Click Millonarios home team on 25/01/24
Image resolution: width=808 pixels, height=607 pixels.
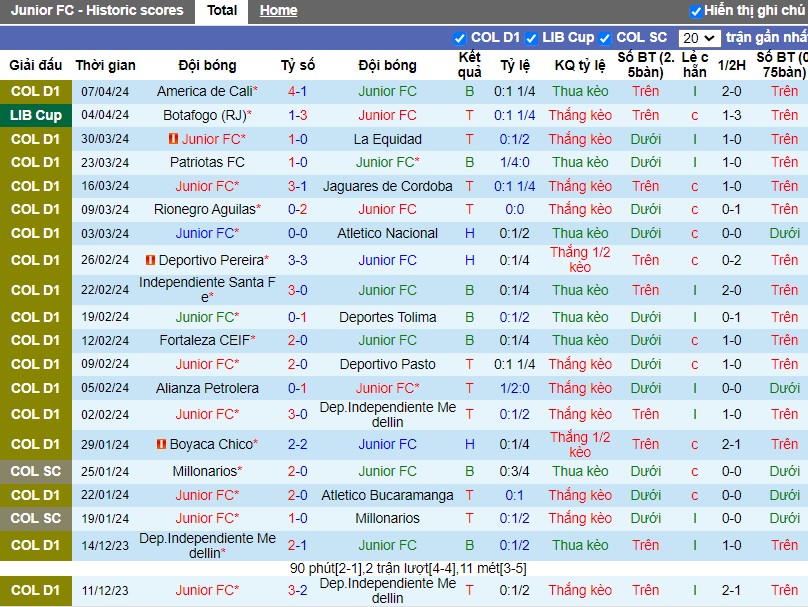click(x=205, y=471)
